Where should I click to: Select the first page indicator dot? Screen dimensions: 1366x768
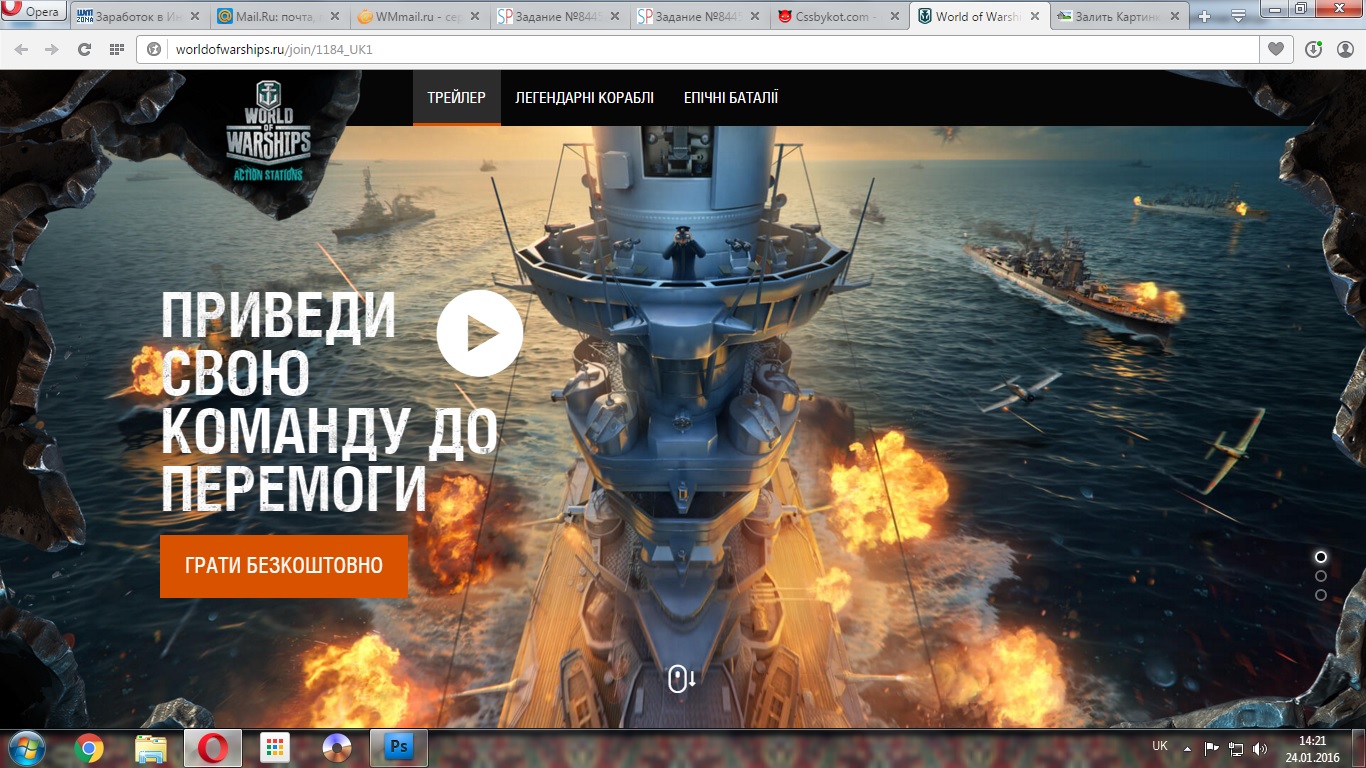point(1321,557)
